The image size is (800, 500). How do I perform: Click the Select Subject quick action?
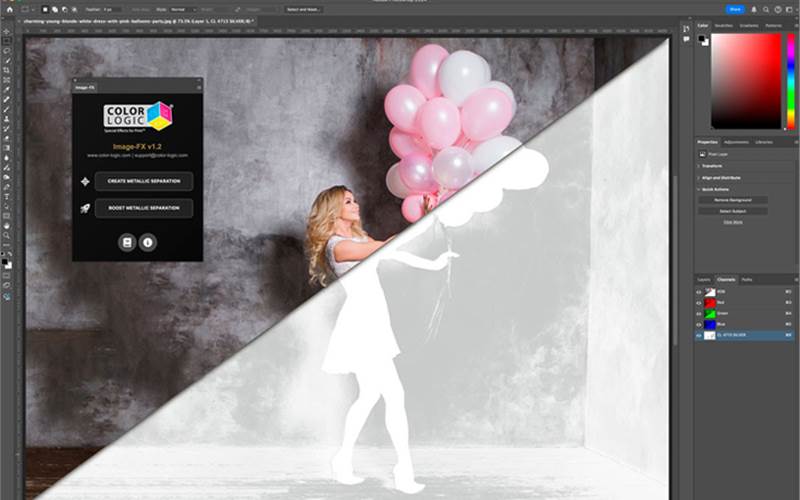point(733,211)
